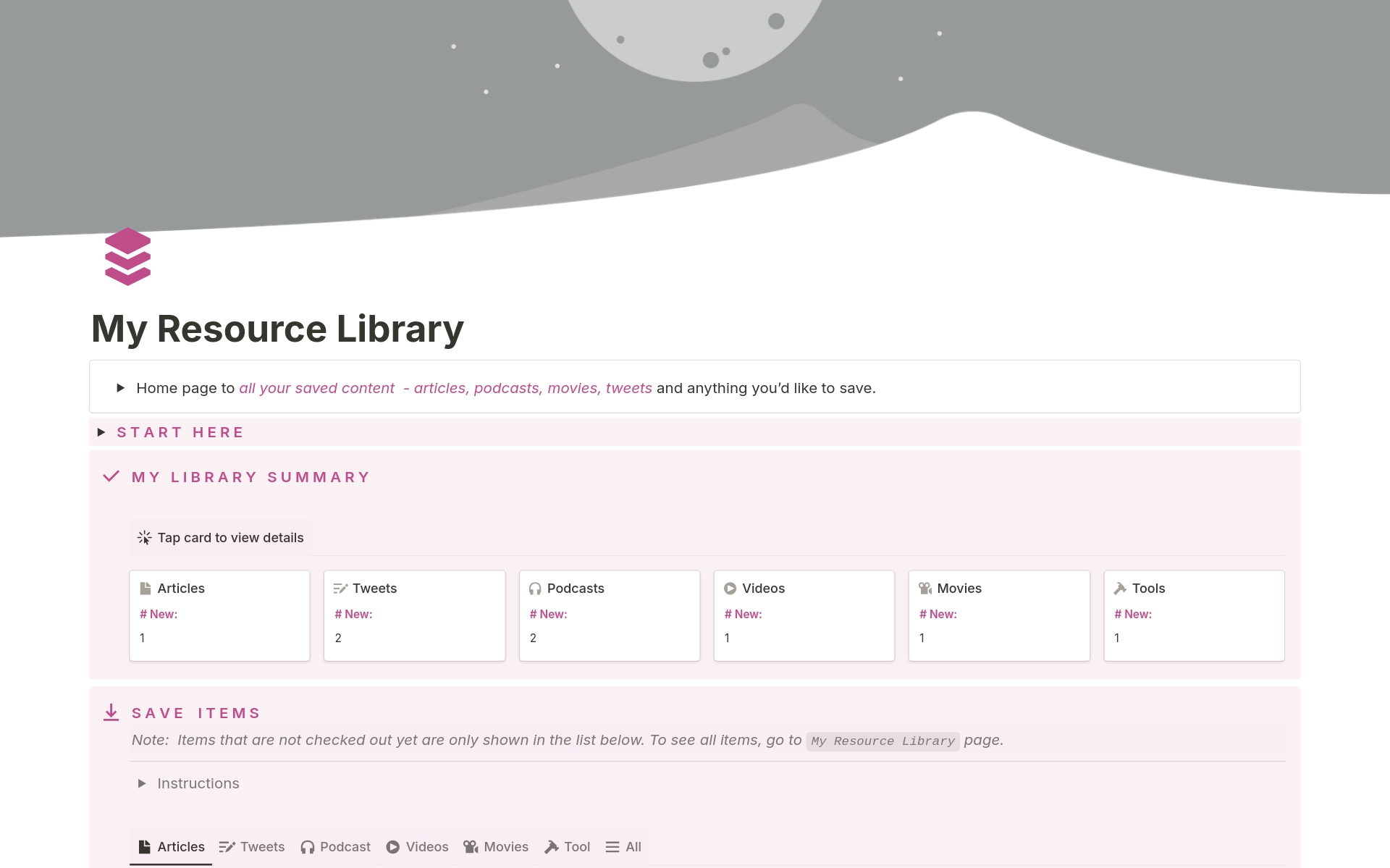This screenshot has width=1390, height=868.
Task: Expand the Instructions toggle
Action: click(142, 783)
